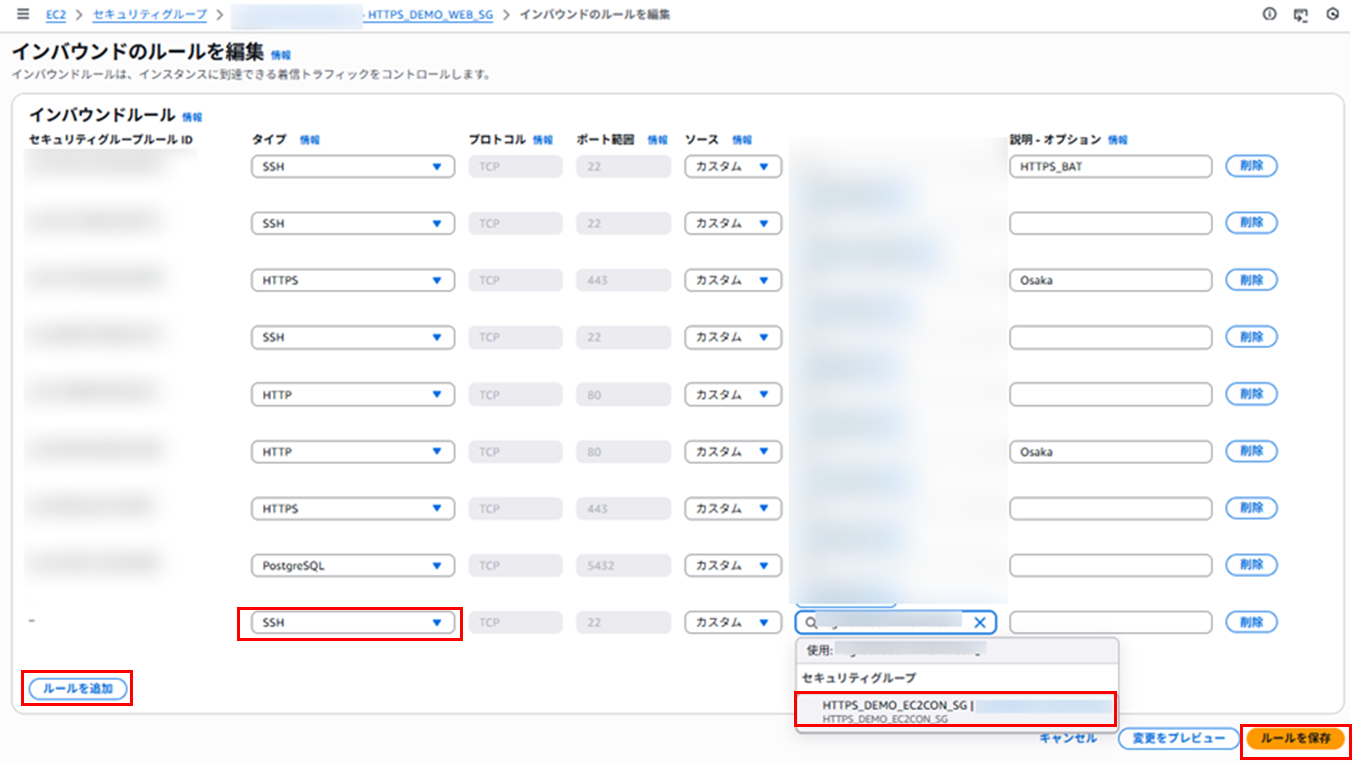Click the magnifier icon in source search field
This screenshot has height=764, width=1352.
(811, 623)
